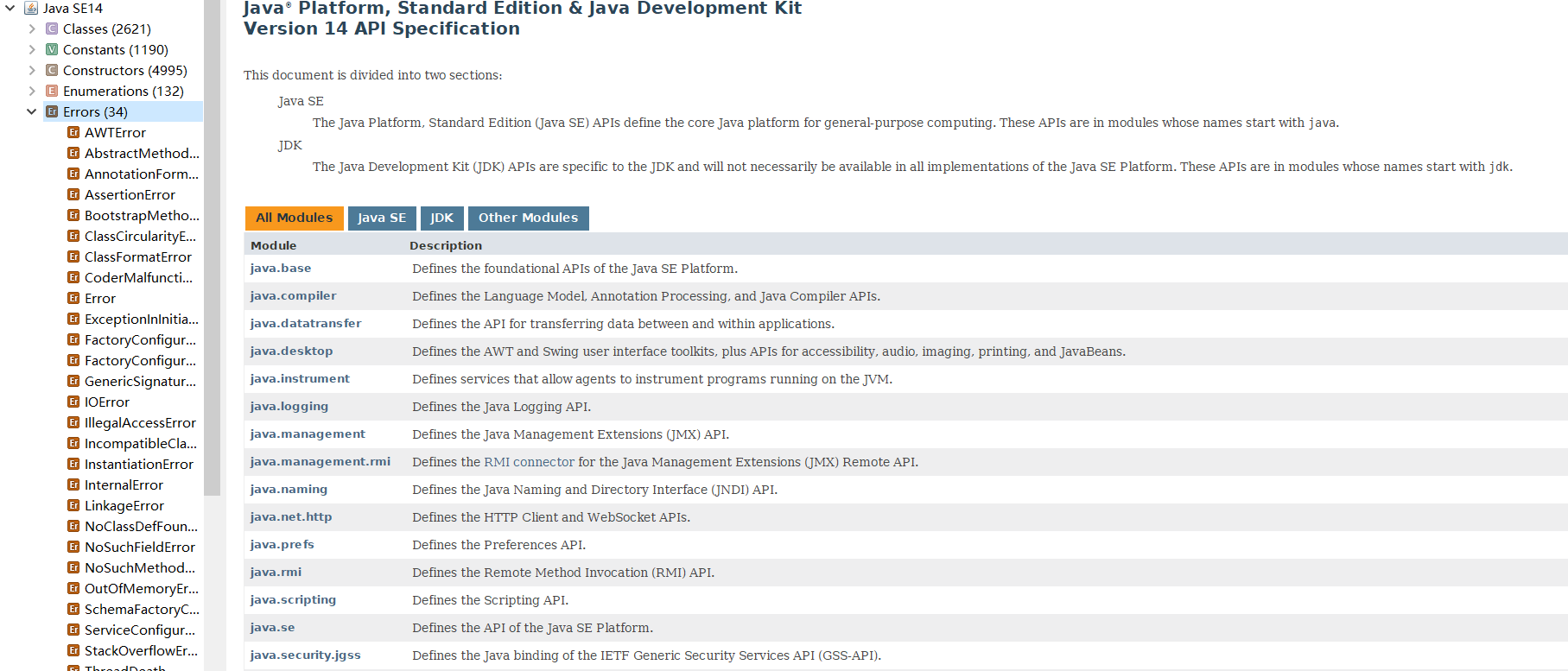This screenshot has width=1568, height=671.
Task: Select AnnotationForm... in the Errors list
Action: 142,174
